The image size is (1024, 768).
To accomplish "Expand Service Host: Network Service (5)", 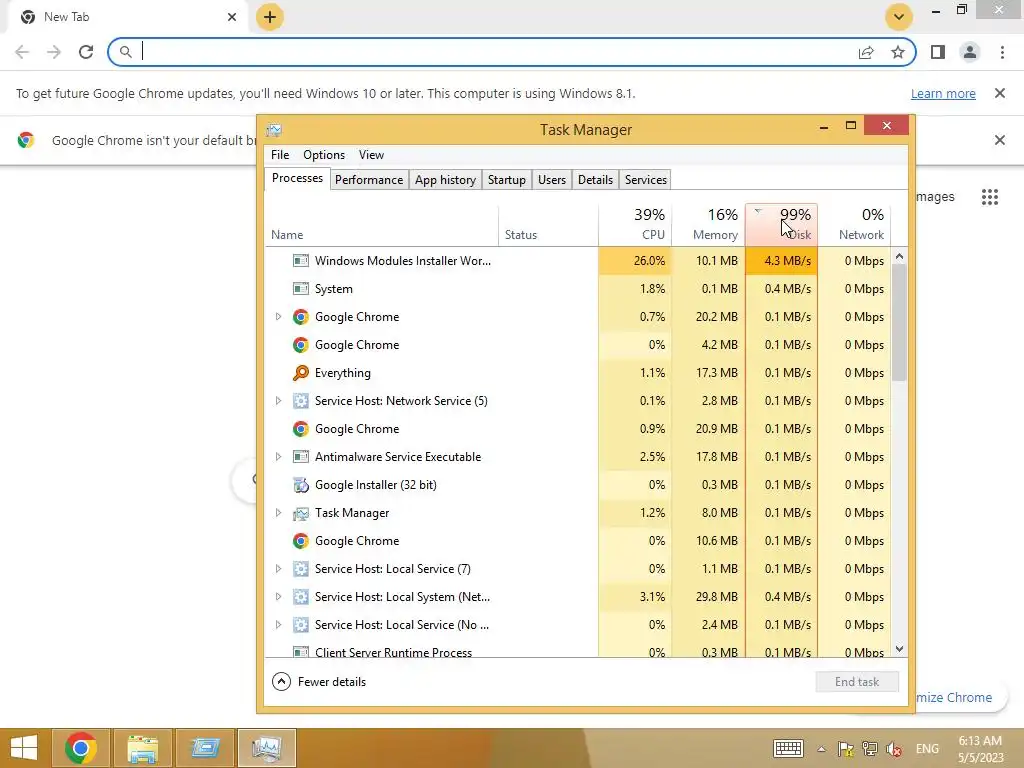I will pyautogui.click(x=278, y=401).
